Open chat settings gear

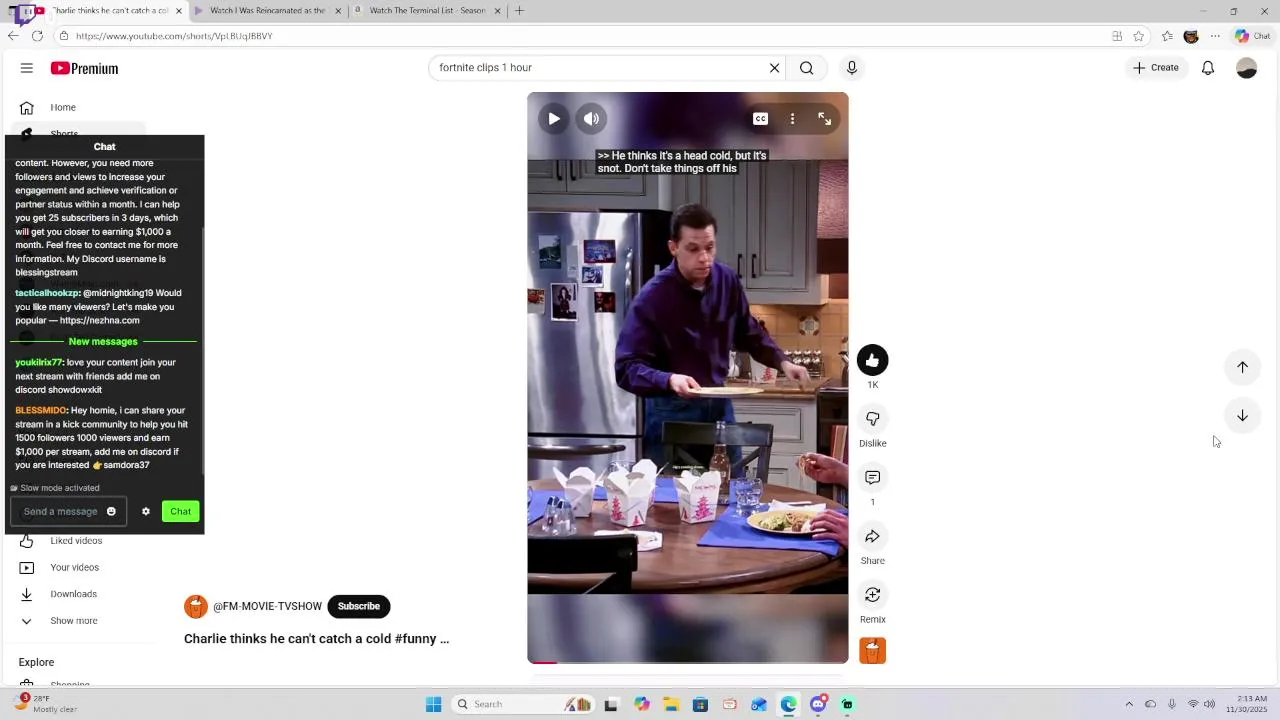(146, 511)
